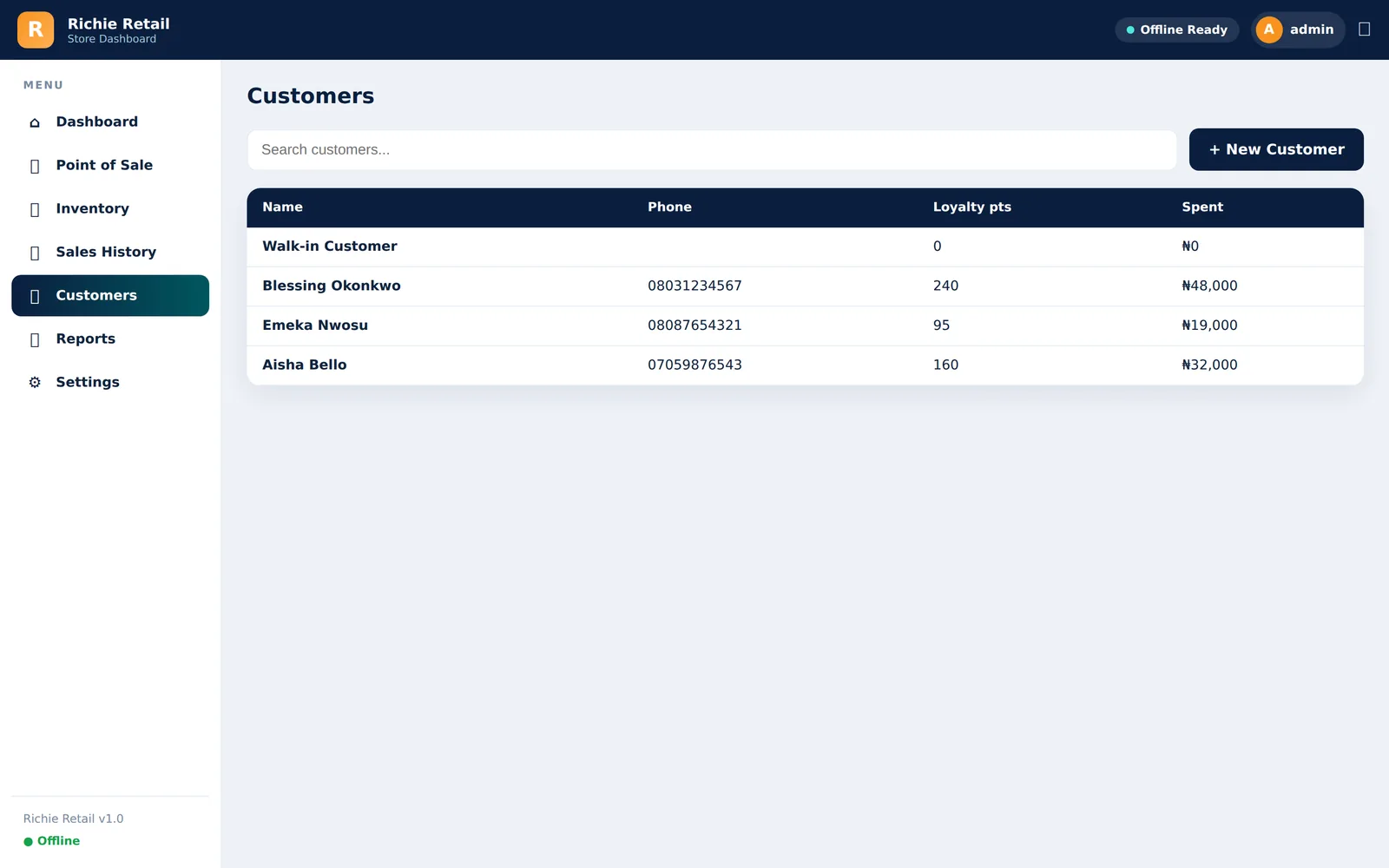Click the Reports sidebar icon
The image size is (1389, 868).
(x=35, y=339)
